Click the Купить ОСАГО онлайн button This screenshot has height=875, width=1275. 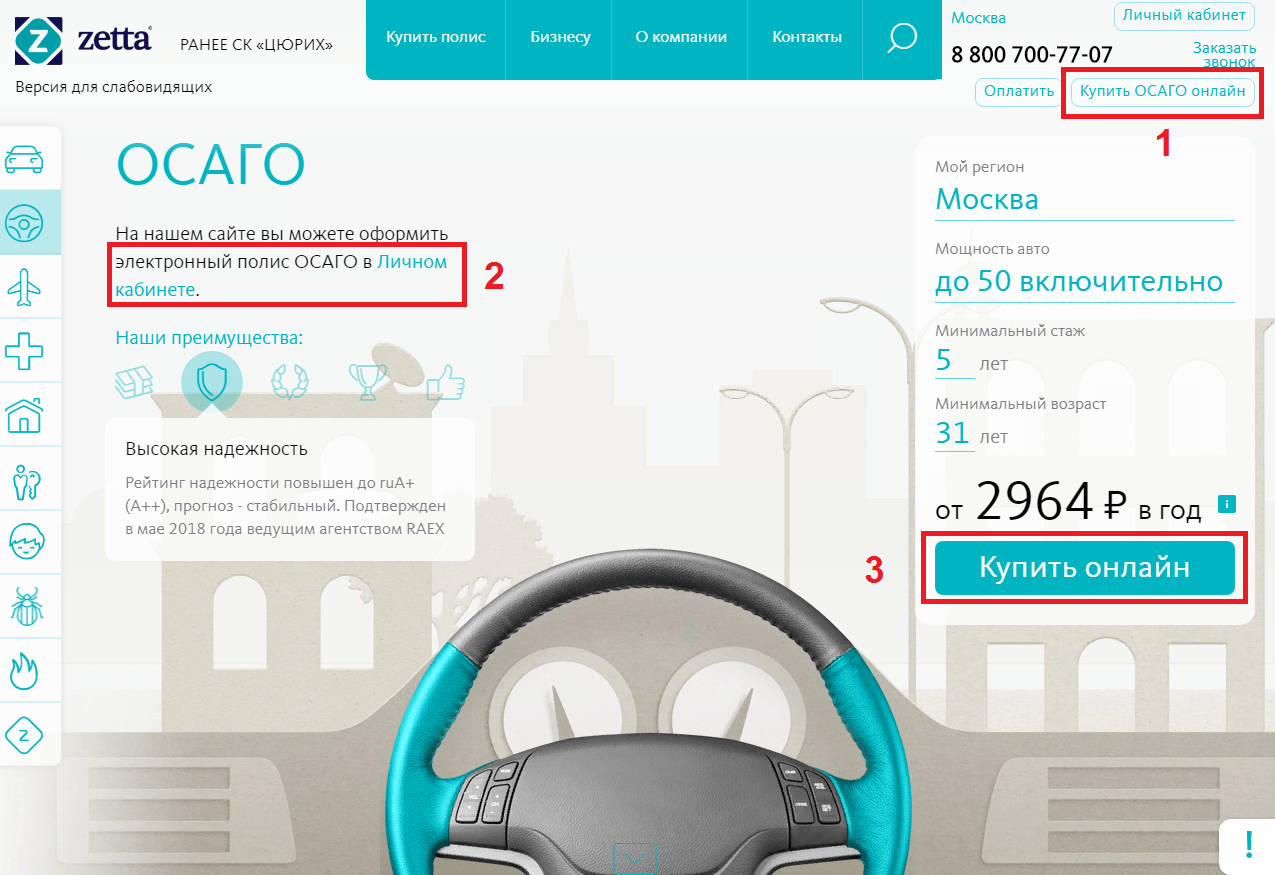pos(1163,92)
